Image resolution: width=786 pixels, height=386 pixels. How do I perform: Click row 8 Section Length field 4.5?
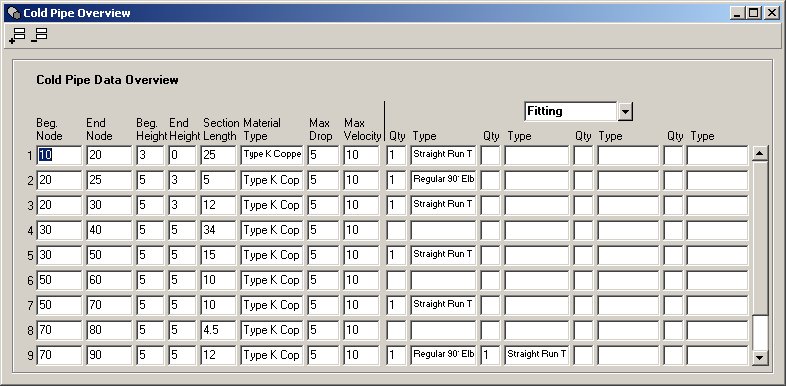pyautogui.click(x=218, y=331)
